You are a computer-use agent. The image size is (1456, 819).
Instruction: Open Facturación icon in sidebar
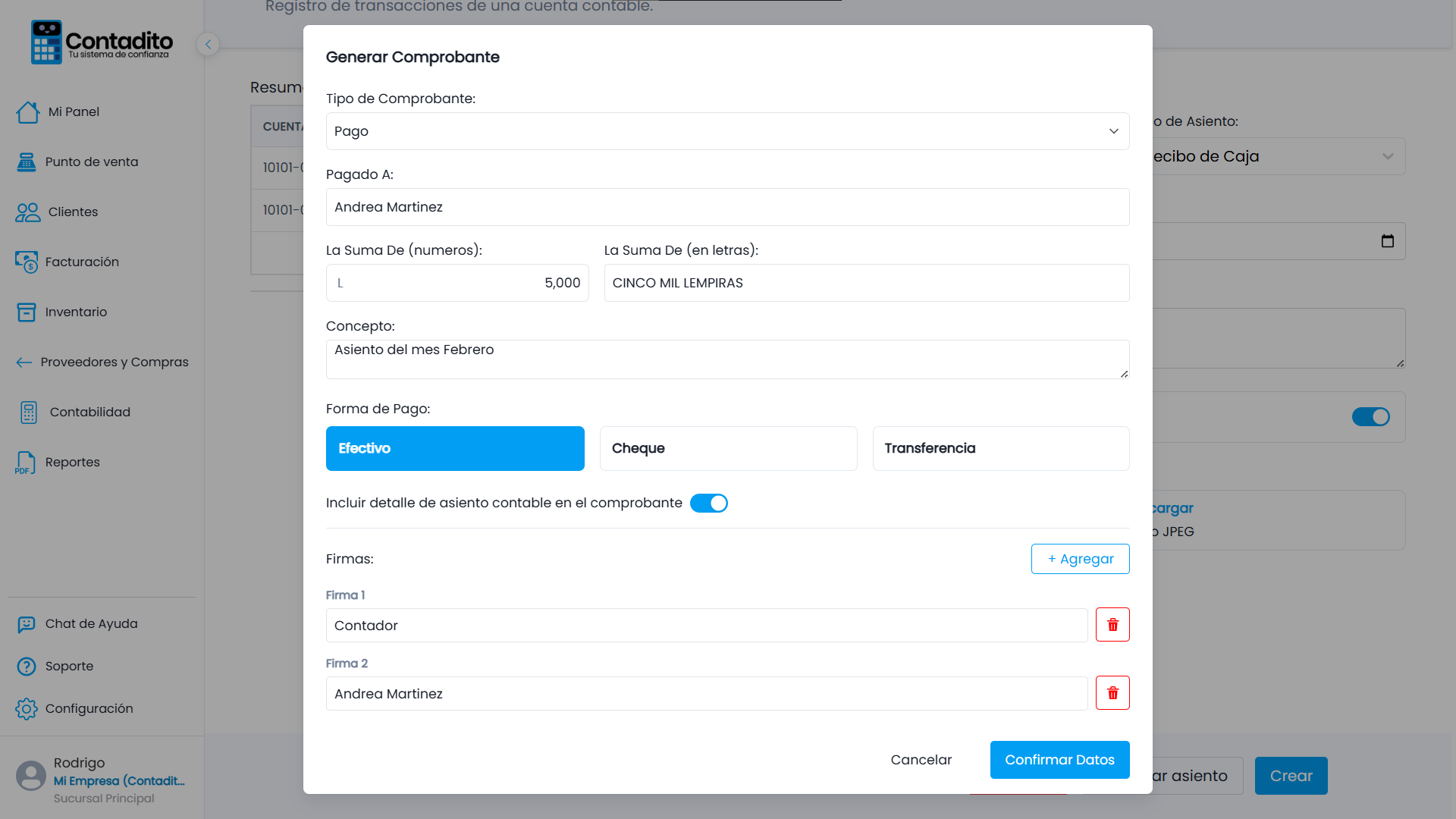click(x=27, y=262)
